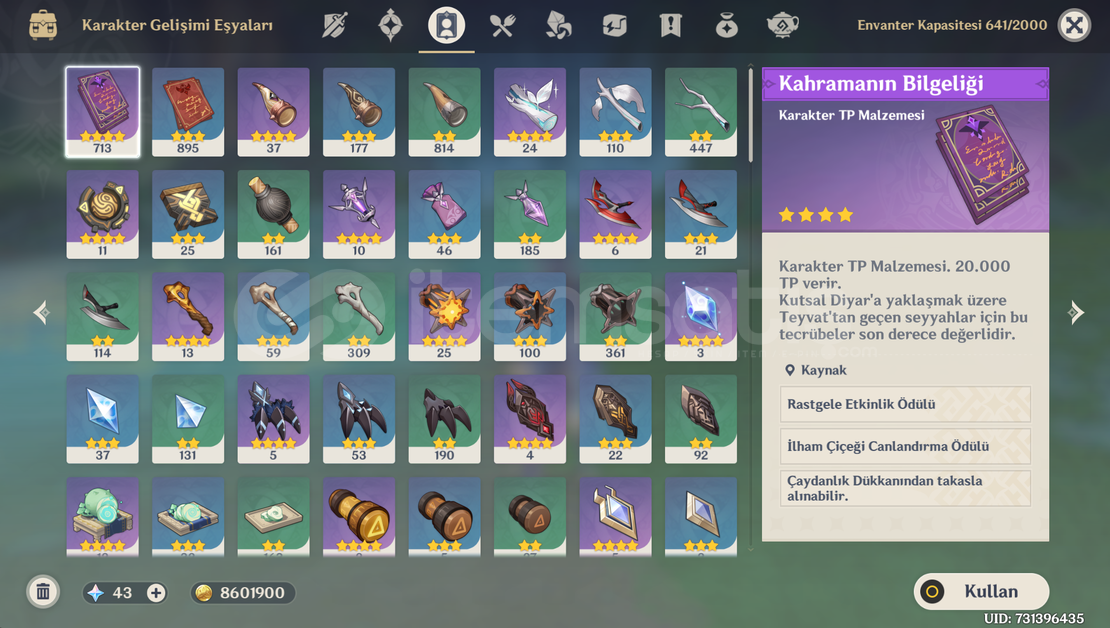Click the inventory grid scrollbar
1110x628 pixels.
pyautogui.click(x=751, y=113)
